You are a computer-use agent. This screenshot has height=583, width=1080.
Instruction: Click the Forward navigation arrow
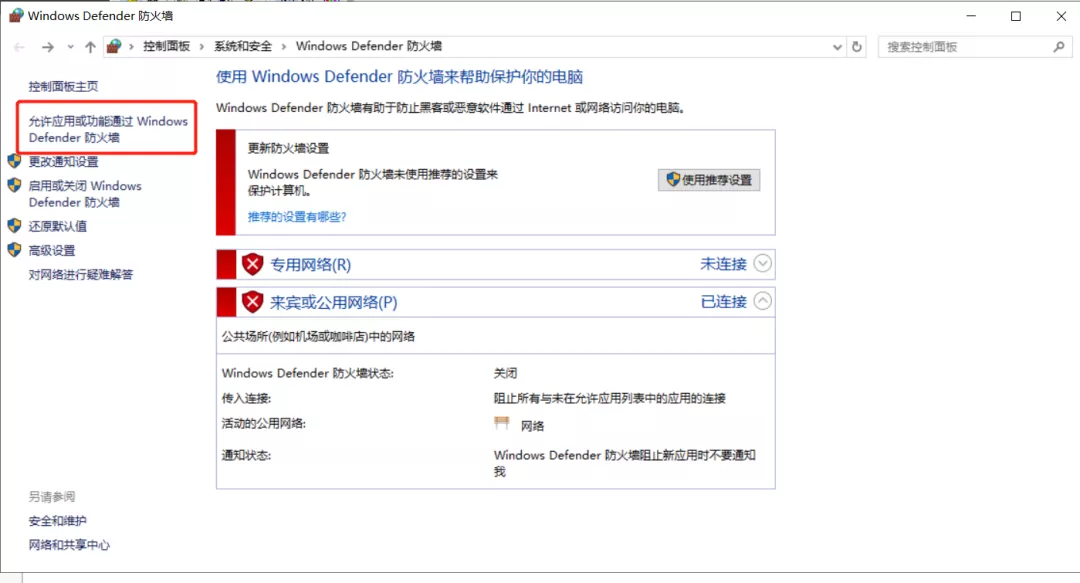(x=47, y=47)
